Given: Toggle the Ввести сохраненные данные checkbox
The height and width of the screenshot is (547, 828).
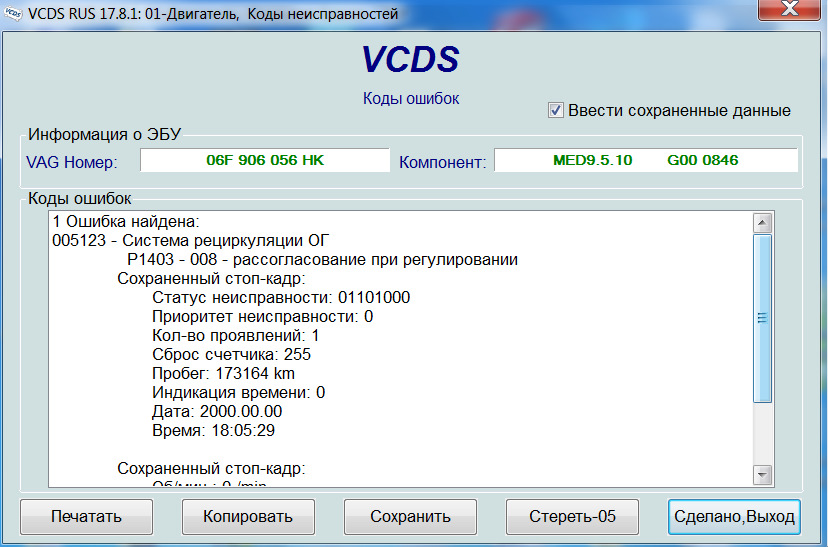Looking at the screenshot, I should pos(555,110).
